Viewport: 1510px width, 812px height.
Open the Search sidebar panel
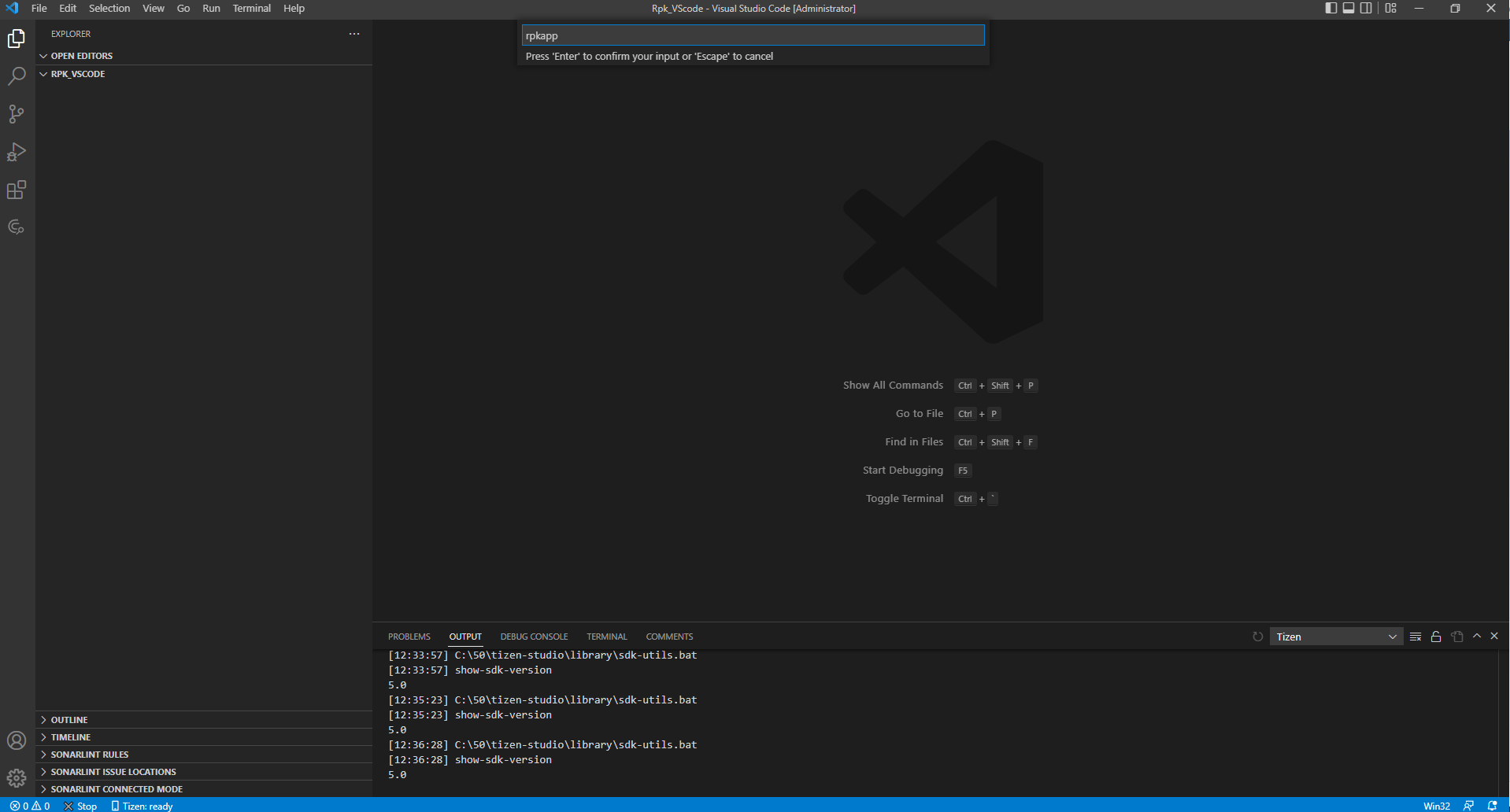[x=17, y=76]
